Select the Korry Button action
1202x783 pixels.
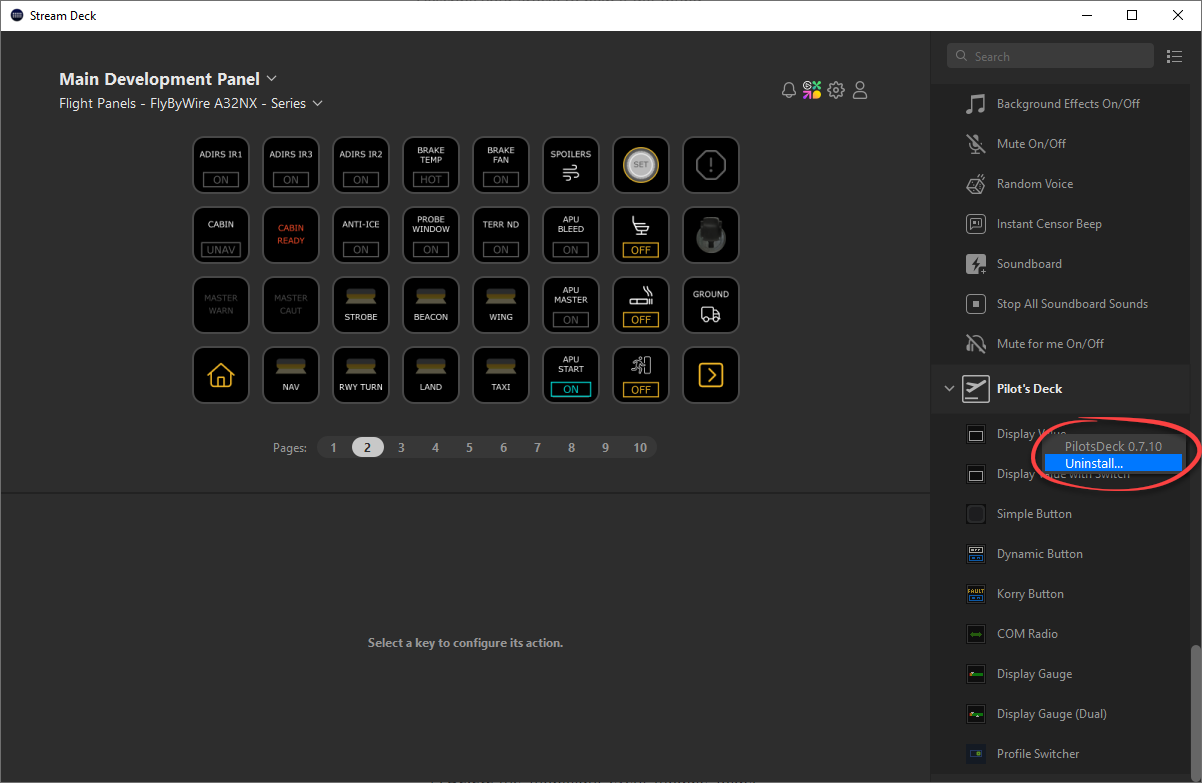coord(1061,594)
